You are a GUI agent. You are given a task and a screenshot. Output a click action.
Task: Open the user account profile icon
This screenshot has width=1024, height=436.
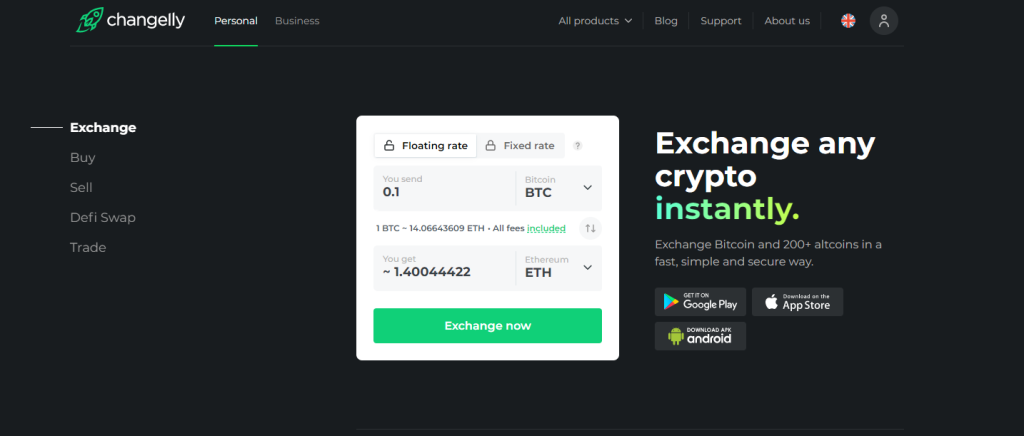pyautogui.click(x=884, y=21)
